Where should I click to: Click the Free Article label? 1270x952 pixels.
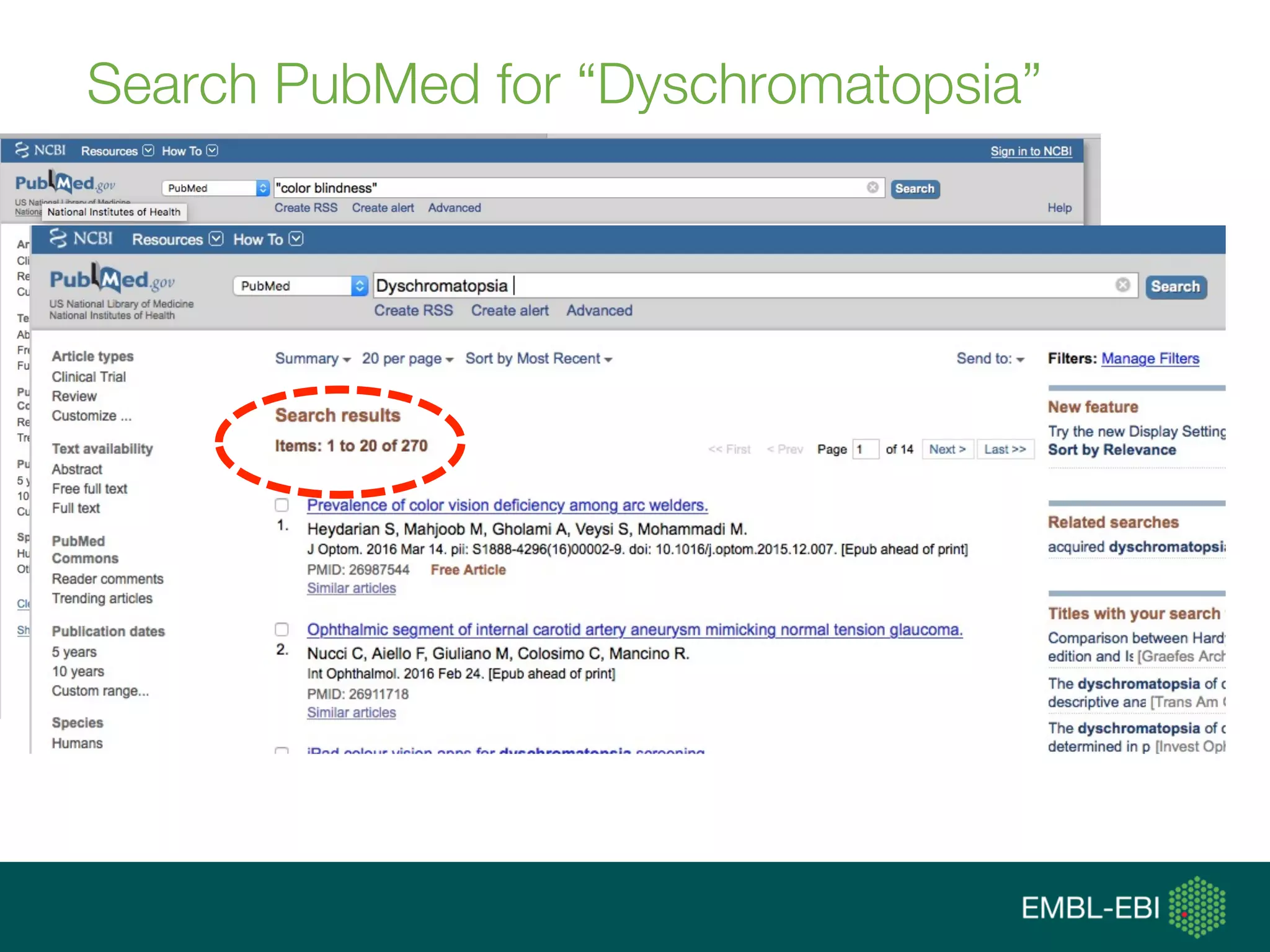point(468,570)
